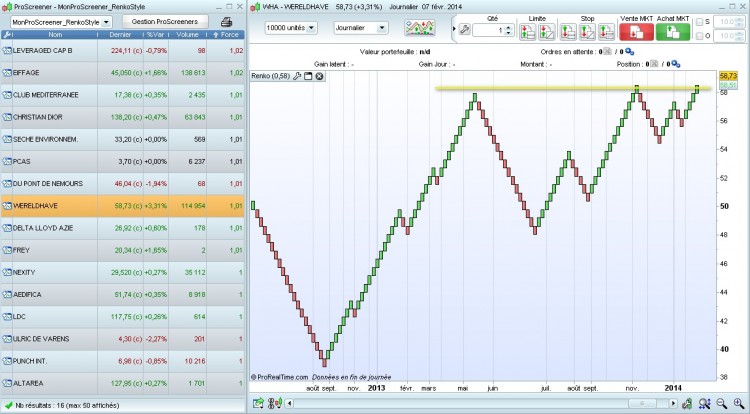Viewport: 750px width, 414px height.
Task: Open the indicators chart icon in toolbar
Action: click(x=419, y=28)
